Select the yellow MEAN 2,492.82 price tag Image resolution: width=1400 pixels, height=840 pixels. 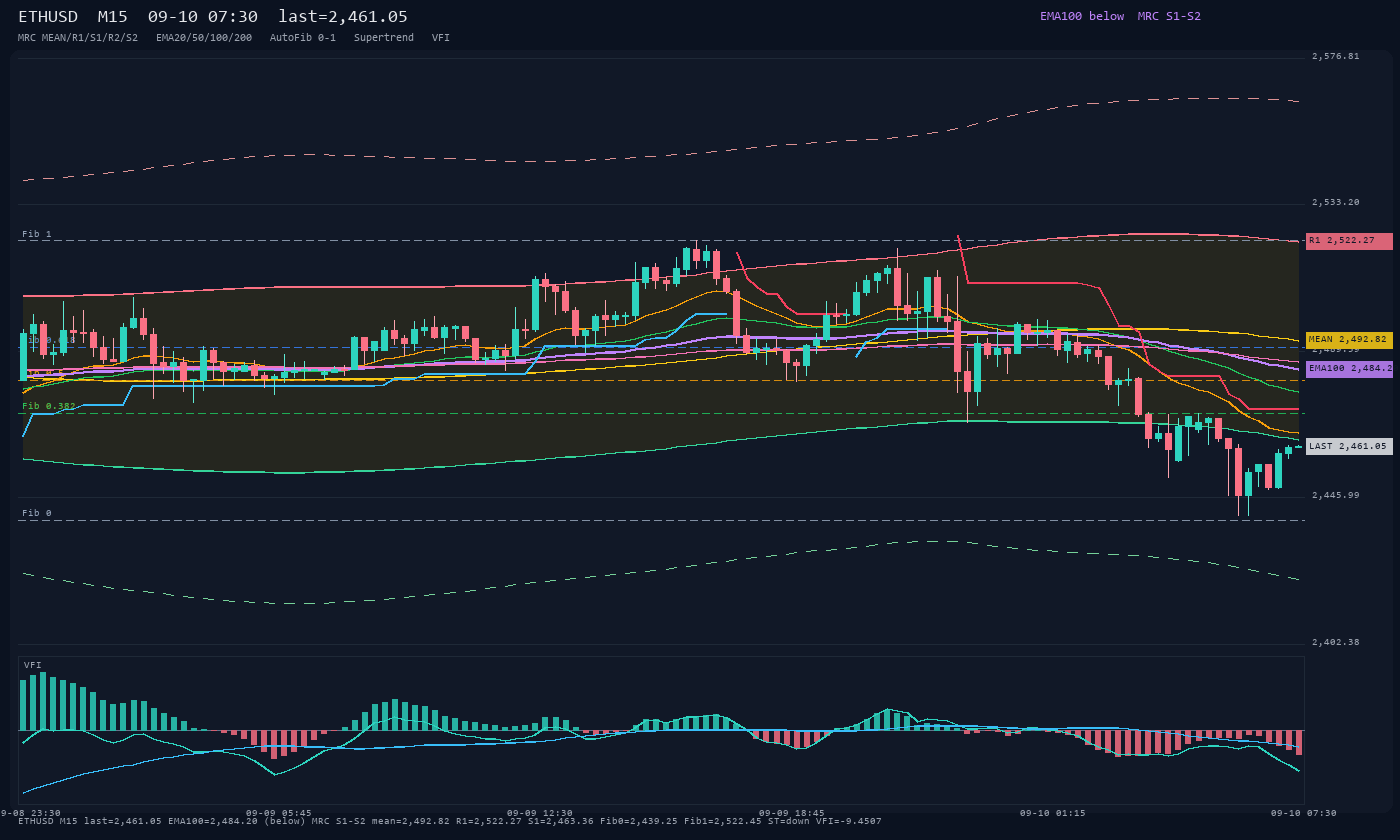click(x=1349, y=340)
